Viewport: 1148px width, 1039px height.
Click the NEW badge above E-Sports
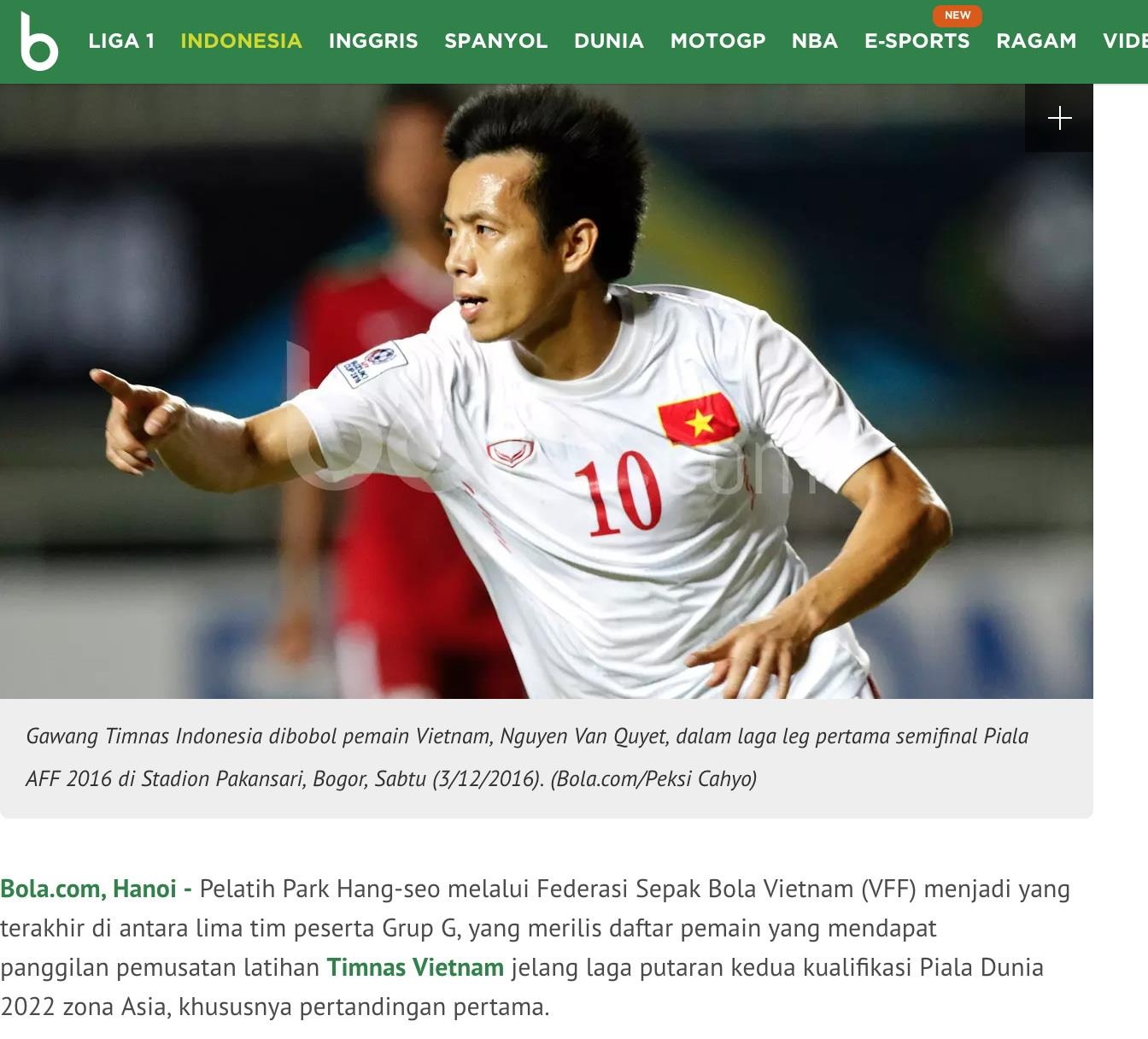pyautogui.click(x=958, y=15)
